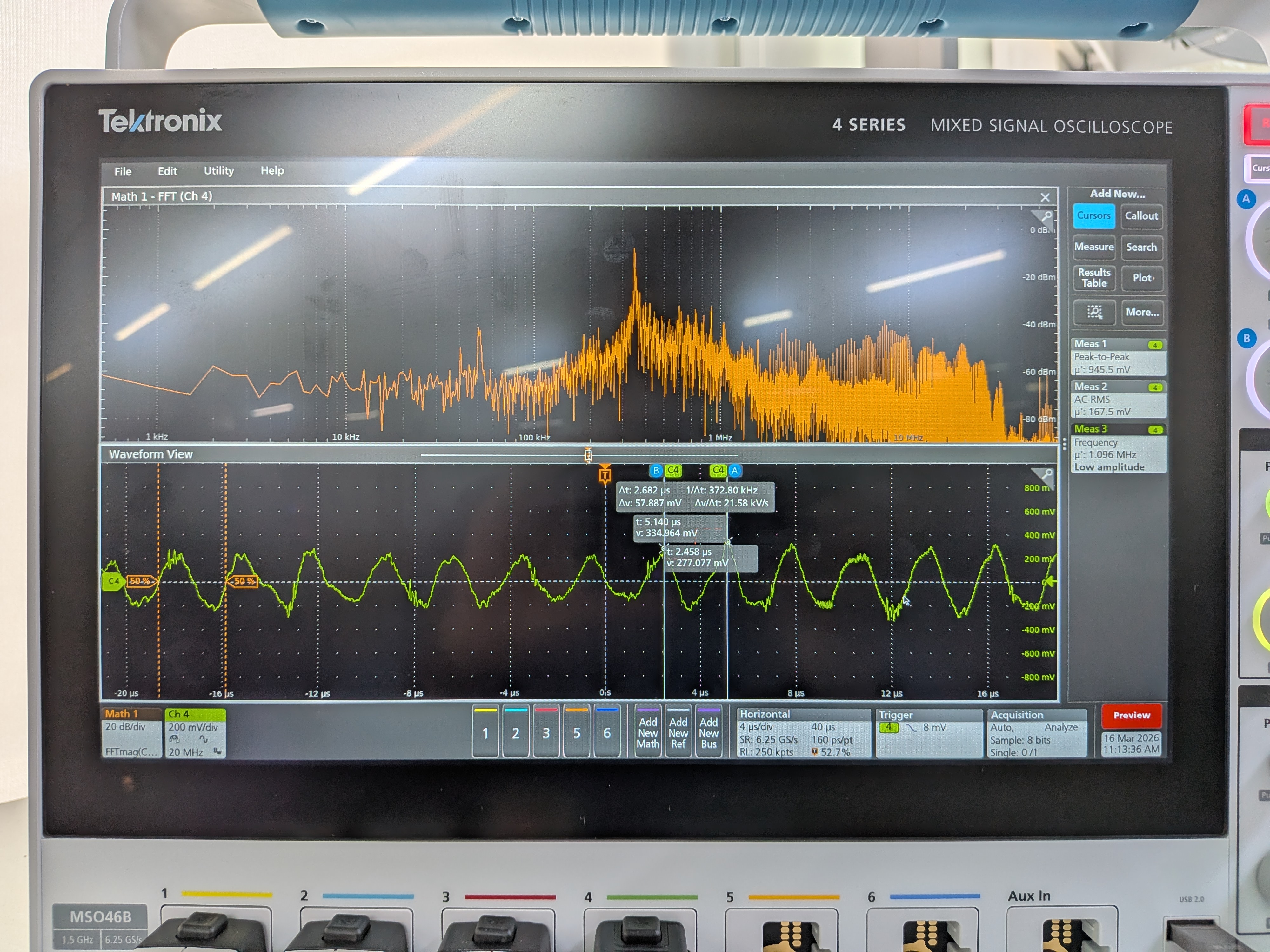Click the Callout button
Viewport: 1270px width, 952px height.
click(x=1141, y=216)
